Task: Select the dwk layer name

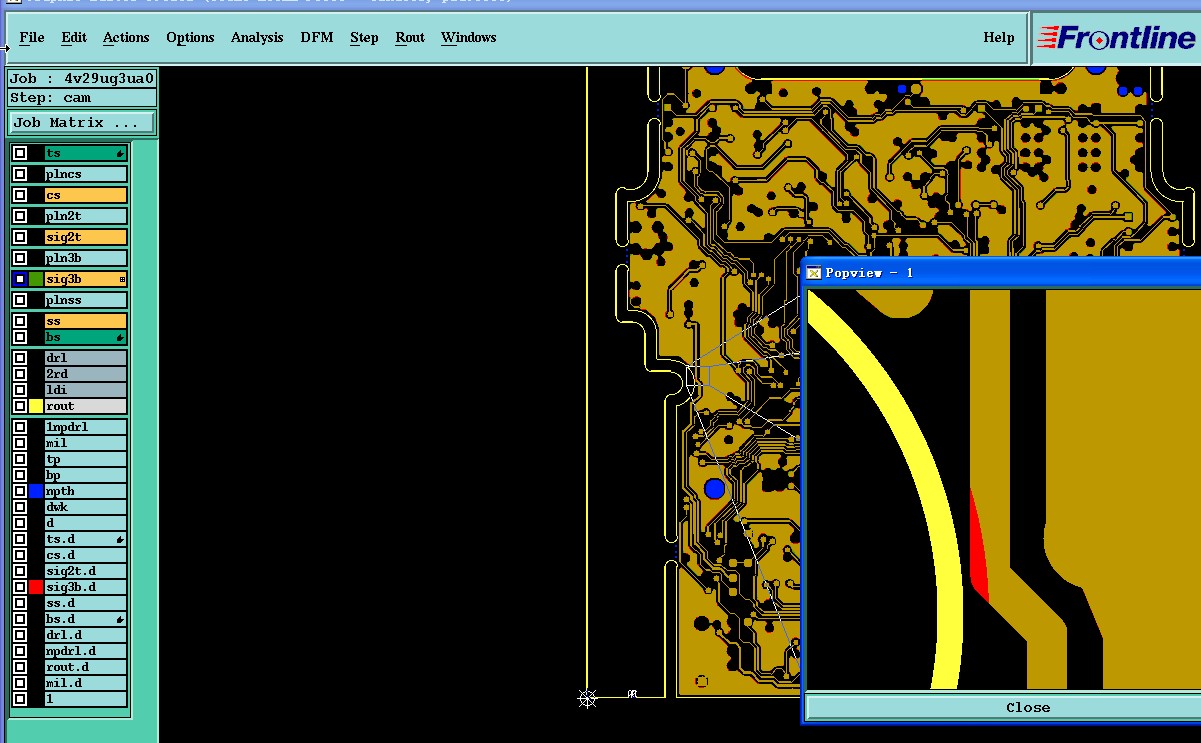Action: [x=86, y=507]
